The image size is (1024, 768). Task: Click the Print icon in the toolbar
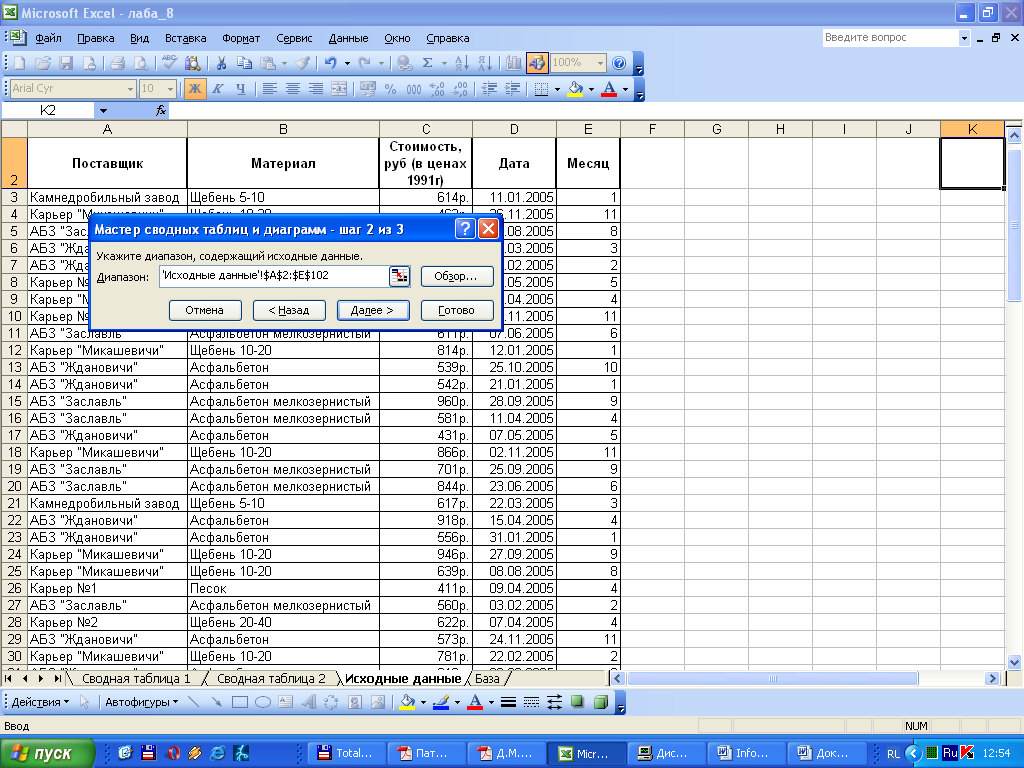click(118, 63)
